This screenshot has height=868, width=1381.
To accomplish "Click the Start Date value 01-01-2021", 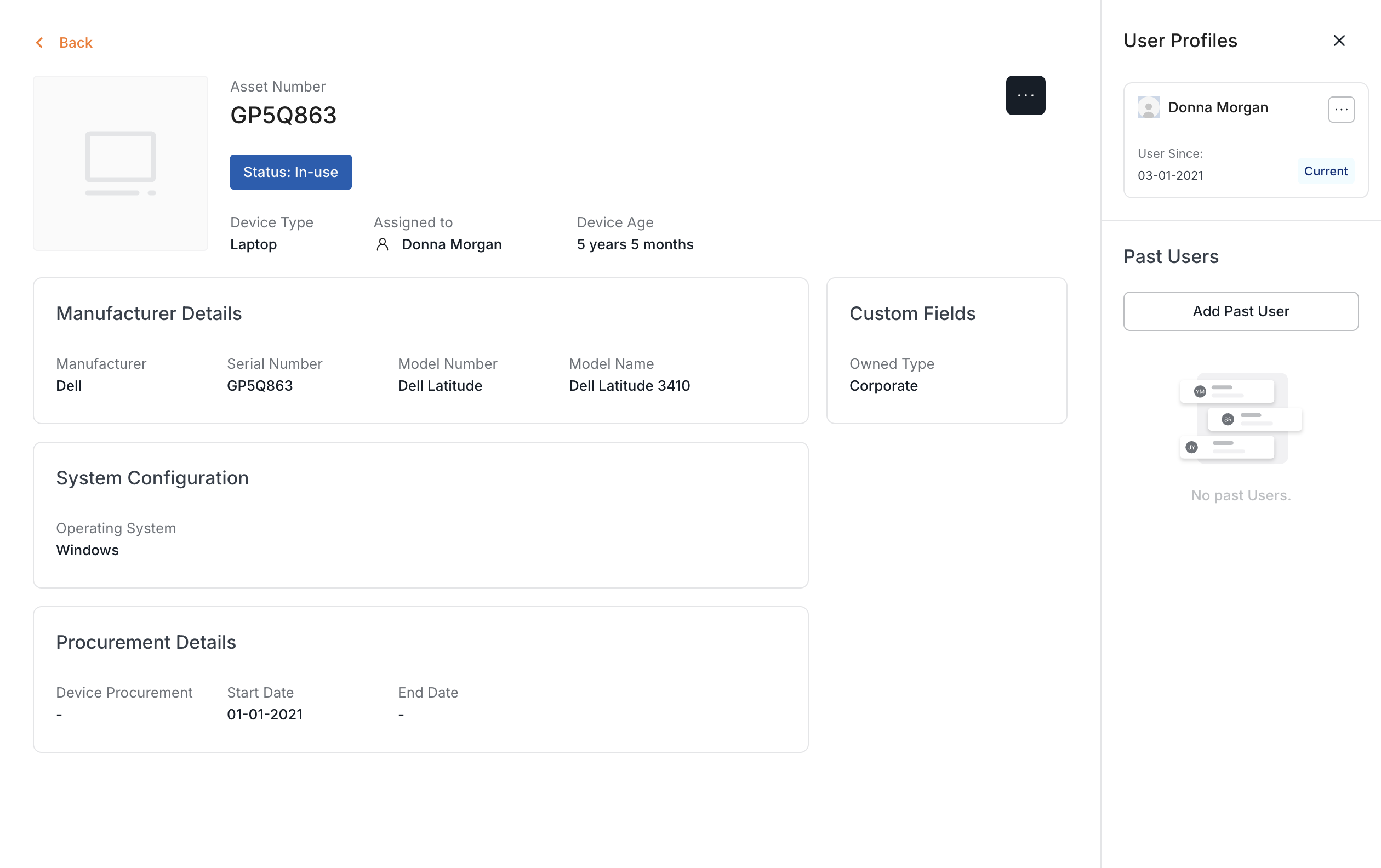I will click(264, 715).
